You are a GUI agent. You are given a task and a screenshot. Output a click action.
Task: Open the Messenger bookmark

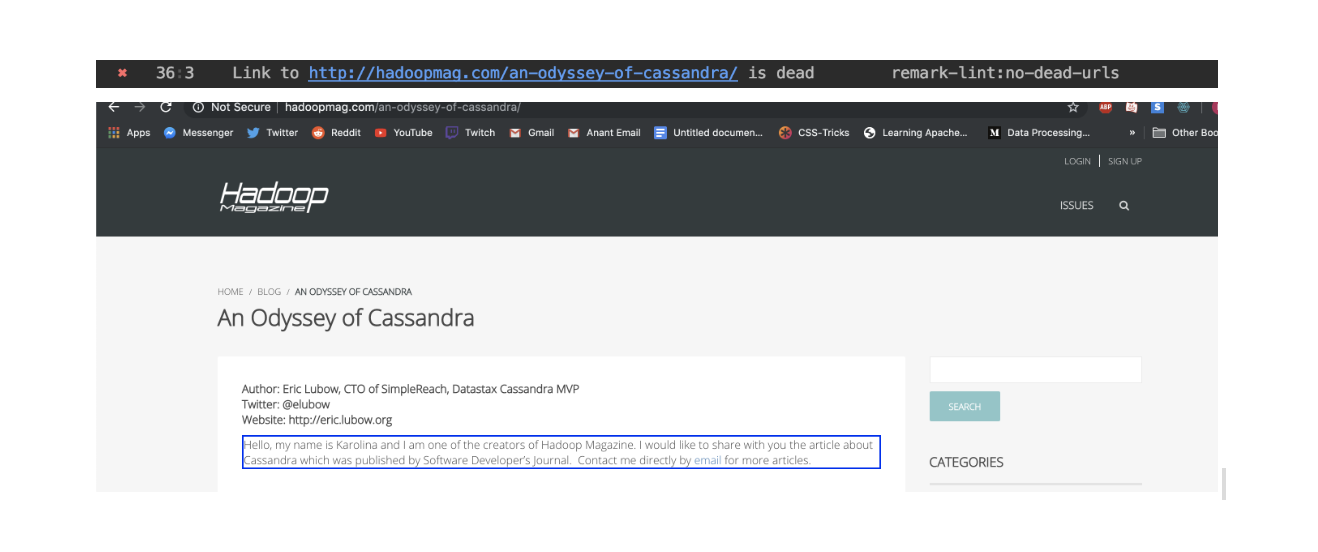pos(198,132)
